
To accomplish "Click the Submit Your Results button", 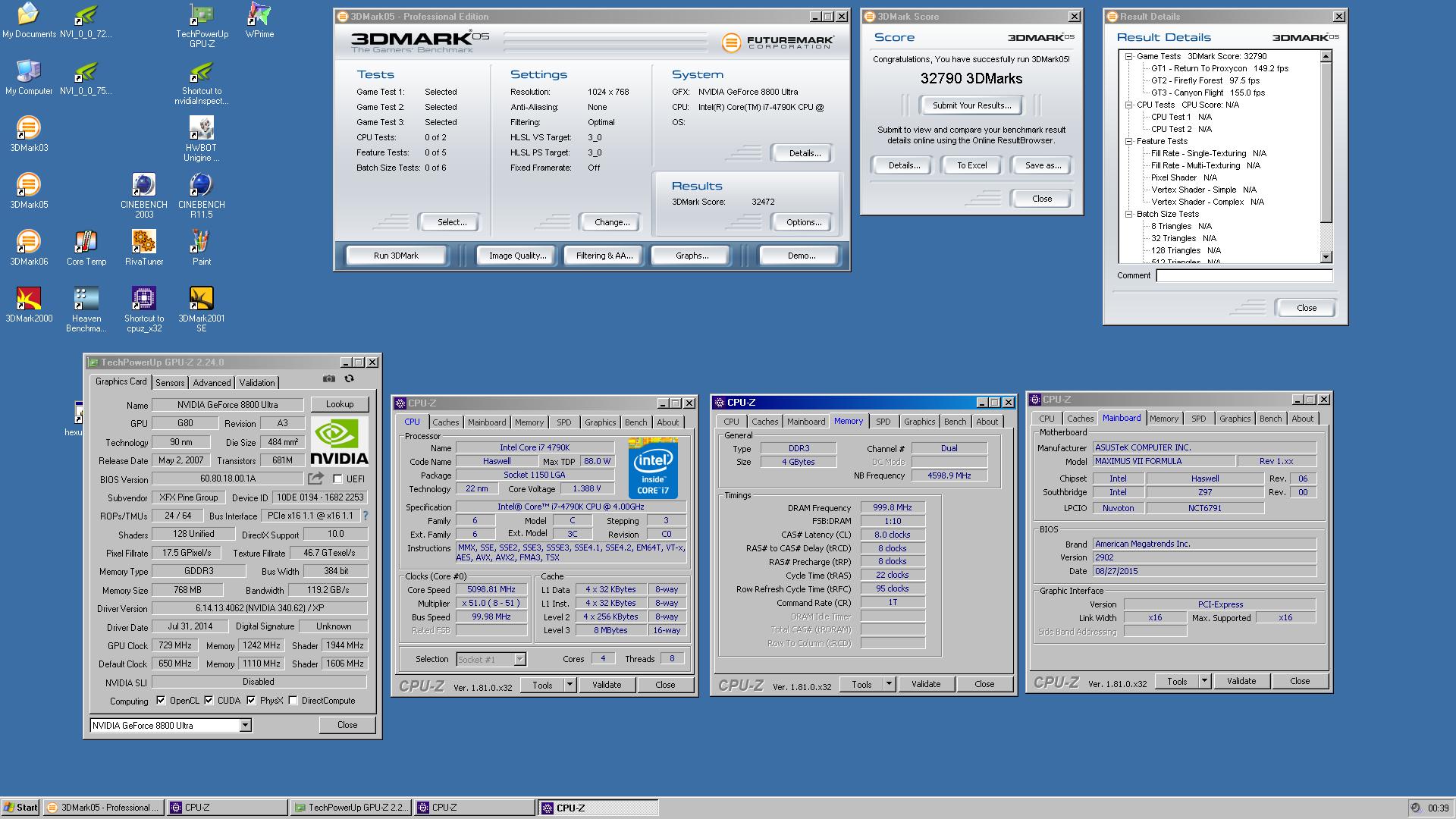I will pos(971,105).
